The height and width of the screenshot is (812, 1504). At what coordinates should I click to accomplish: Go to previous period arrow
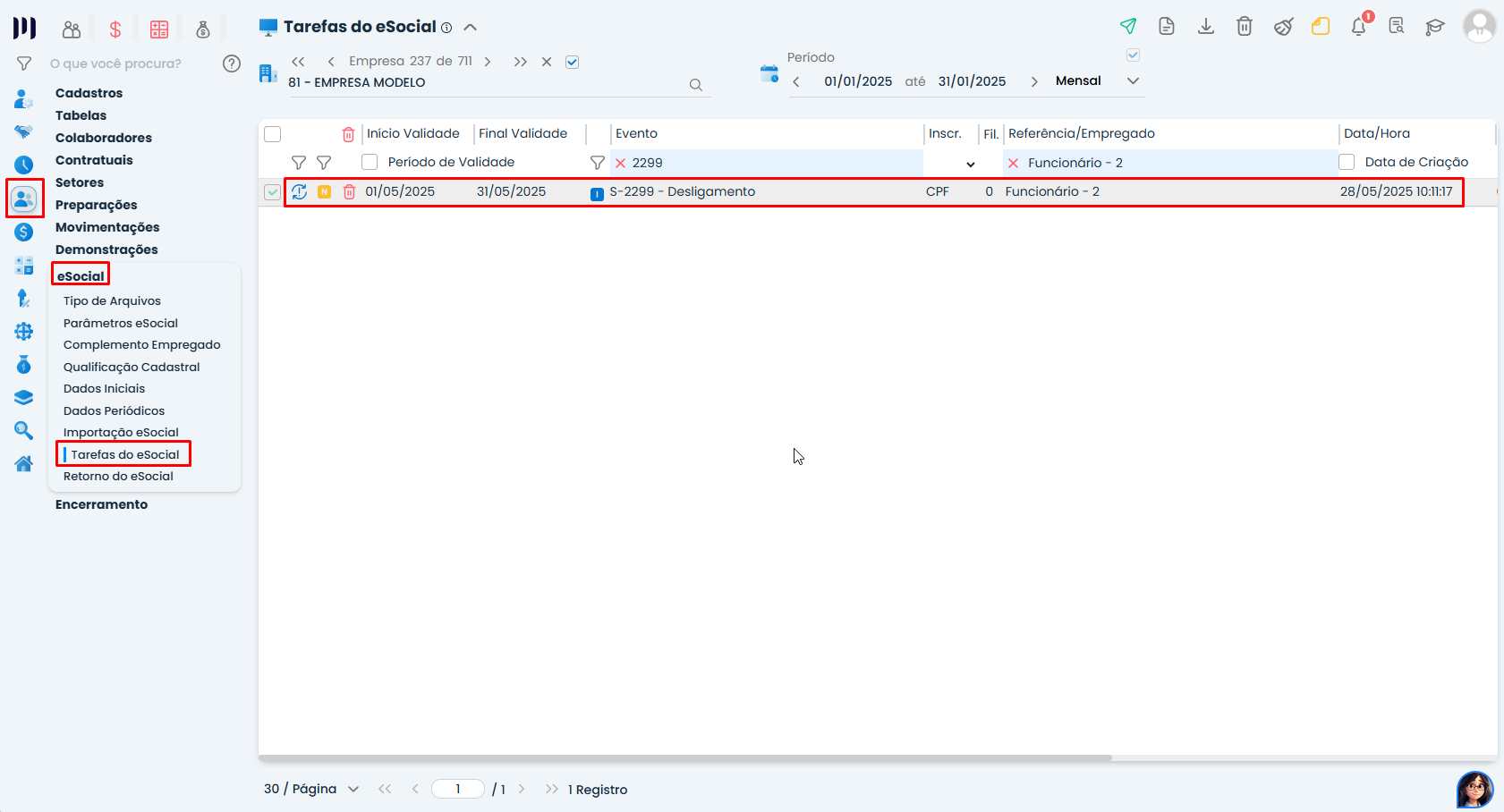[x=796, y=81]
